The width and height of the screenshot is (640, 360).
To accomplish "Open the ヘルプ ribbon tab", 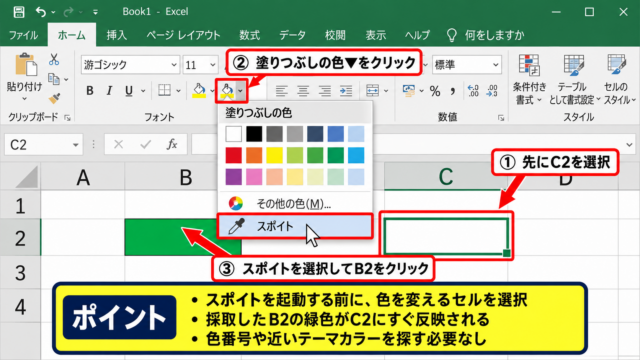I will pyautogui.click(x=417, y=35).
